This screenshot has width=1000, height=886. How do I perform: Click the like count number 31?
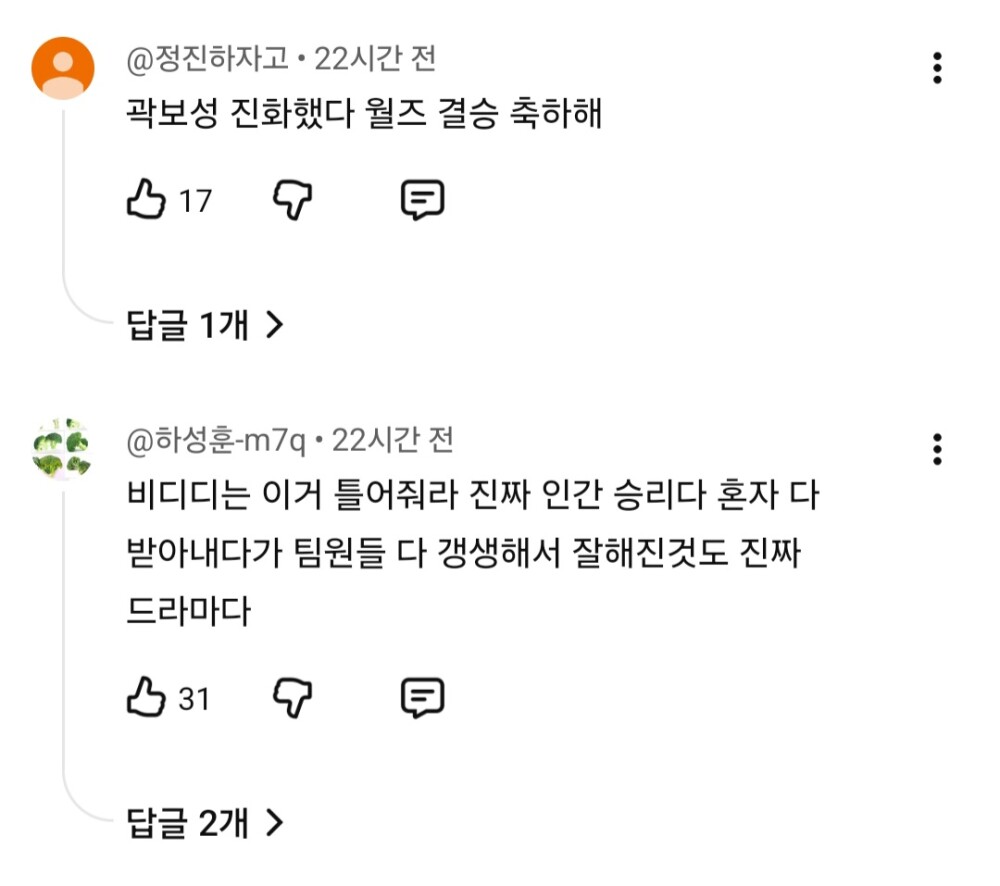[195, 698]
